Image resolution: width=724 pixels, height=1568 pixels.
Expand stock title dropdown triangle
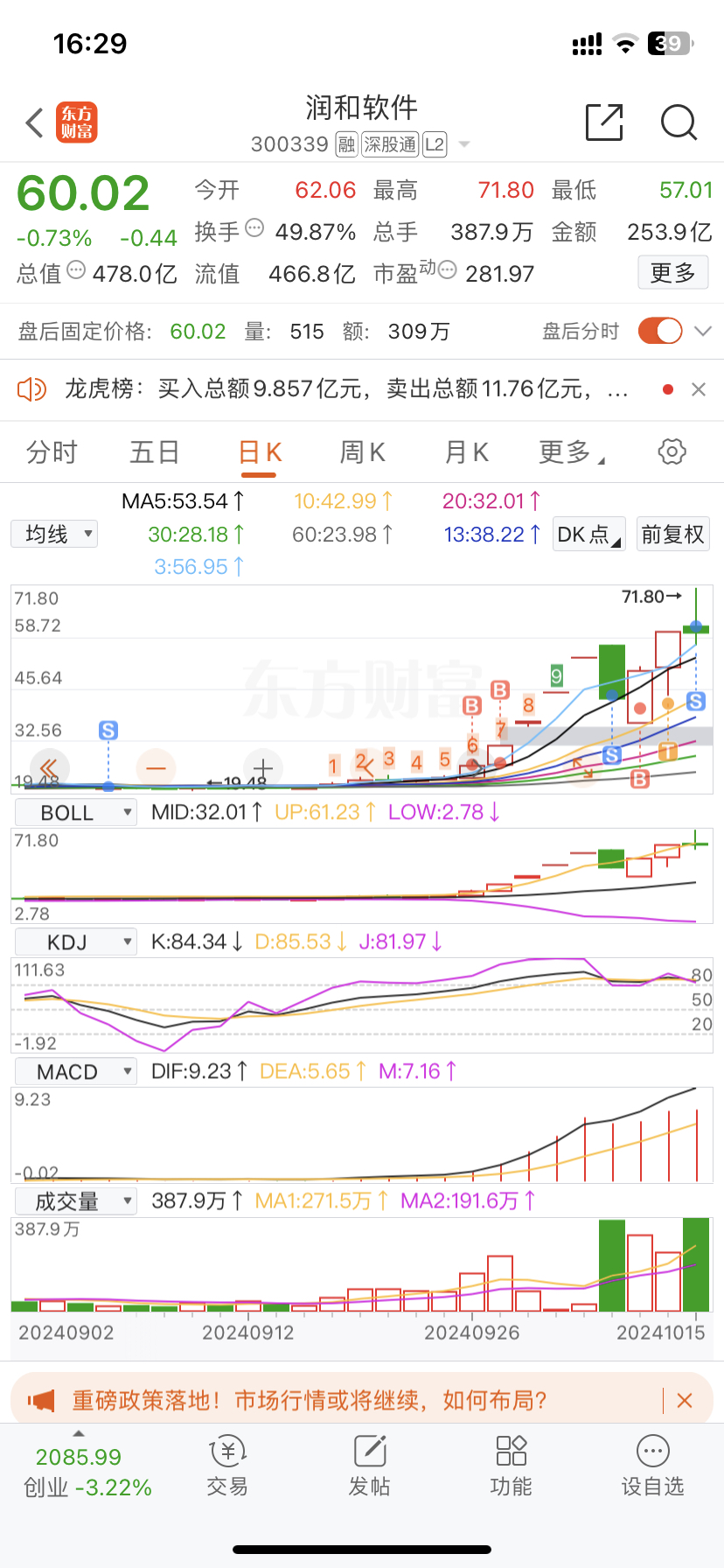coord(463,145)
